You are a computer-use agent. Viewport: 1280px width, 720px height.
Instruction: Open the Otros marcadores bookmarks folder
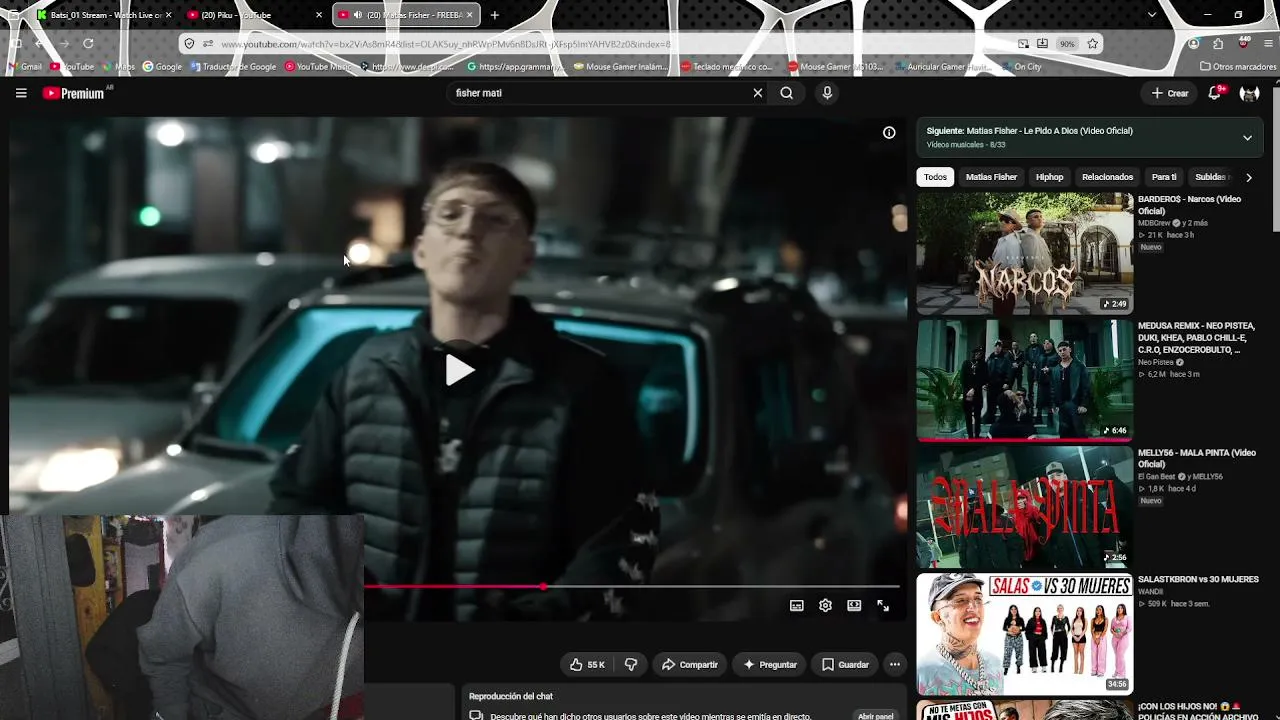[1238, 67]
